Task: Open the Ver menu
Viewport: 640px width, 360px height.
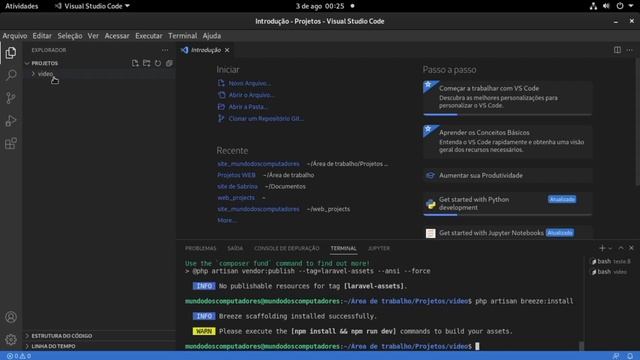Action: click(x=93, y=36)
